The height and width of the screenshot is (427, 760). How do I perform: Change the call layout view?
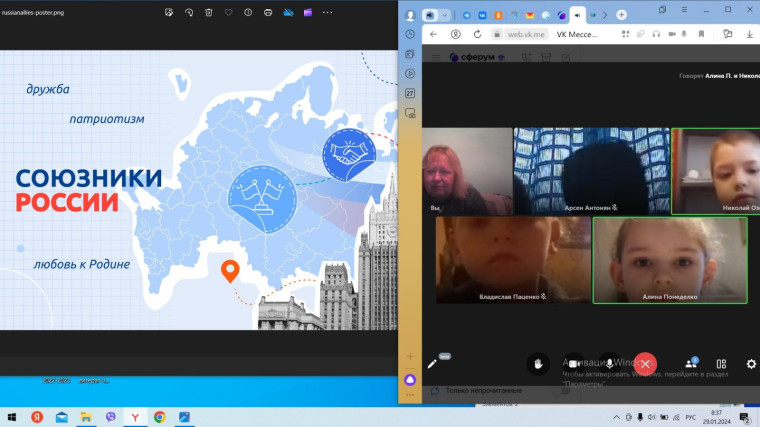721,364
